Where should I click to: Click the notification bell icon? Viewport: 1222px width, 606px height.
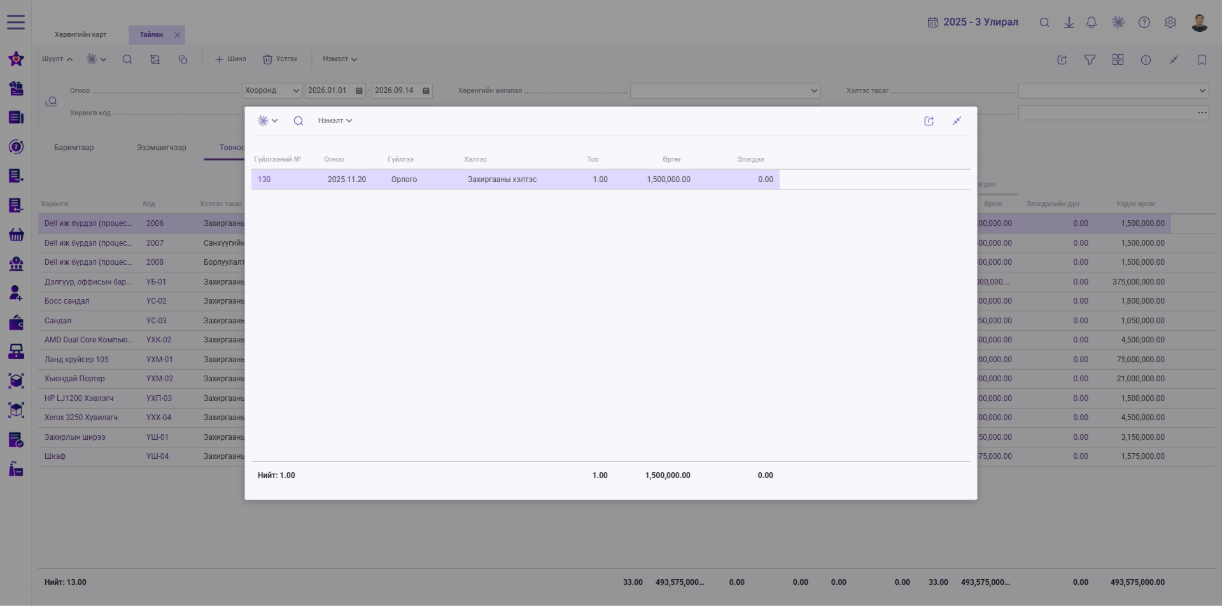(1092, 22)
